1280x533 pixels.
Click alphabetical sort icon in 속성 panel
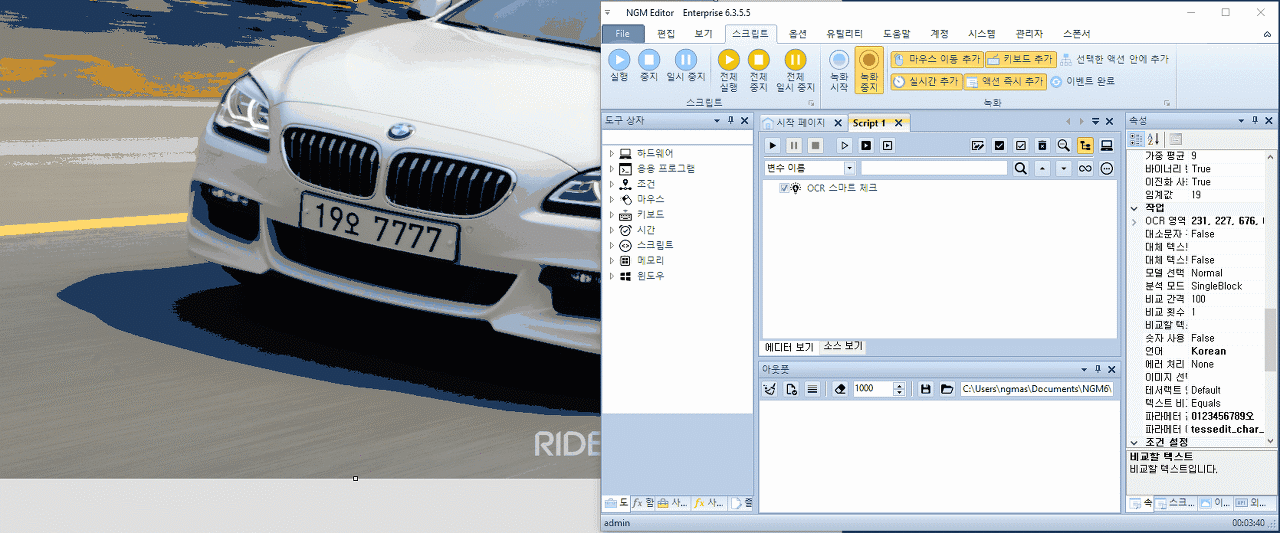pyautogui.click(x=1152, y=139)
